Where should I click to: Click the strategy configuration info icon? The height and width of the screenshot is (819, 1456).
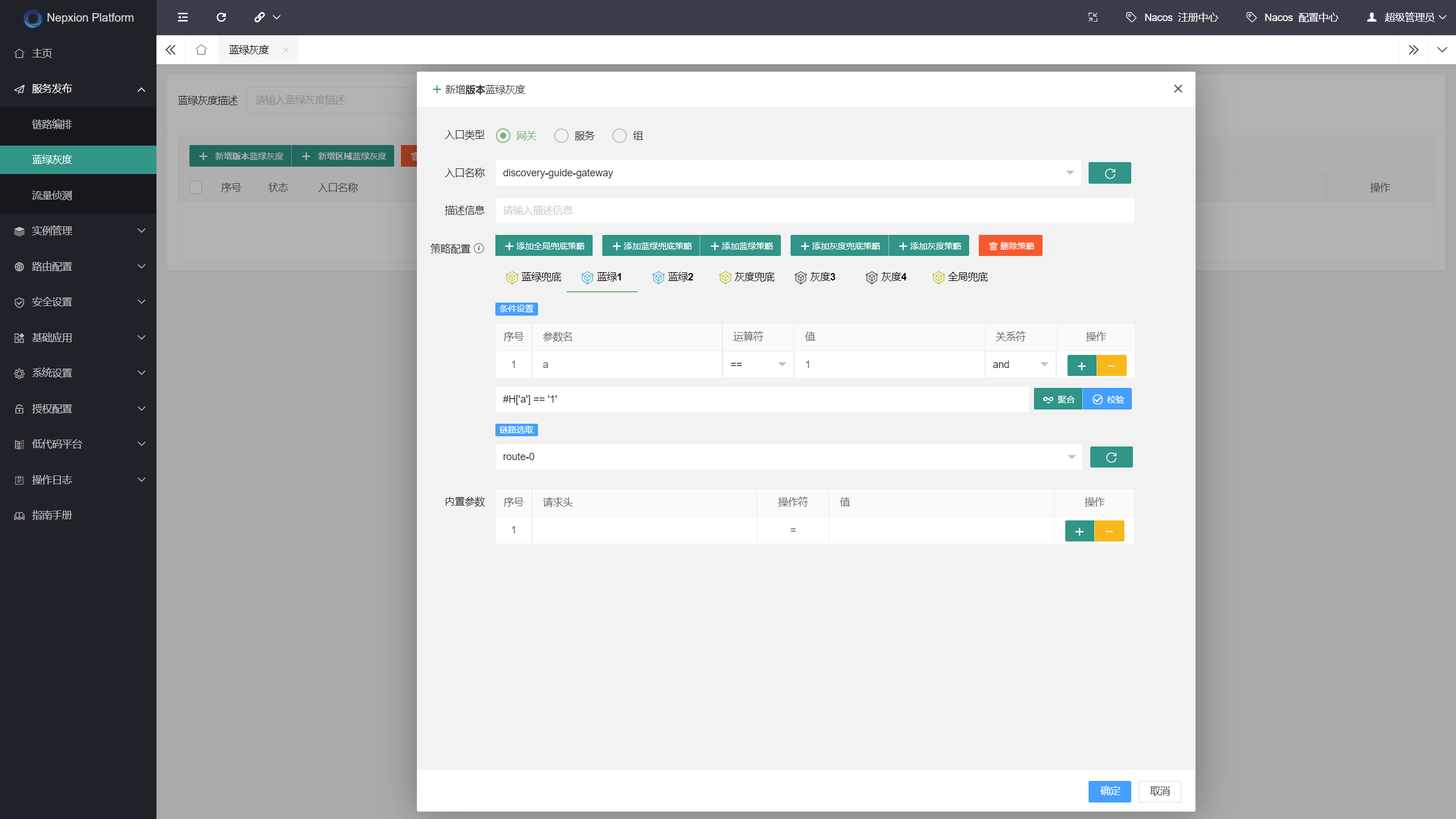click(479, 248)
